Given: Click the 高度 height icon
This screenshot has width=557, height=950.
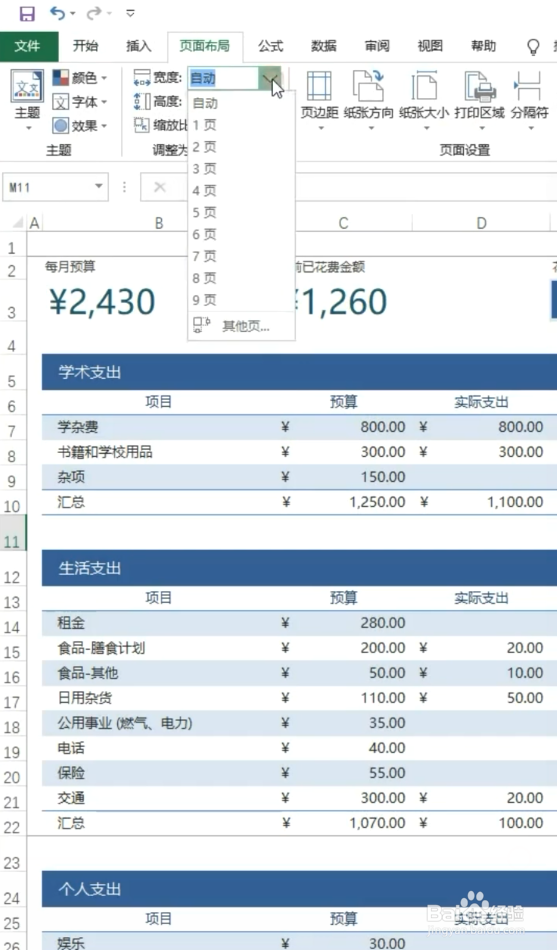Looking at the screenshot, I should [x=142, y=101].
